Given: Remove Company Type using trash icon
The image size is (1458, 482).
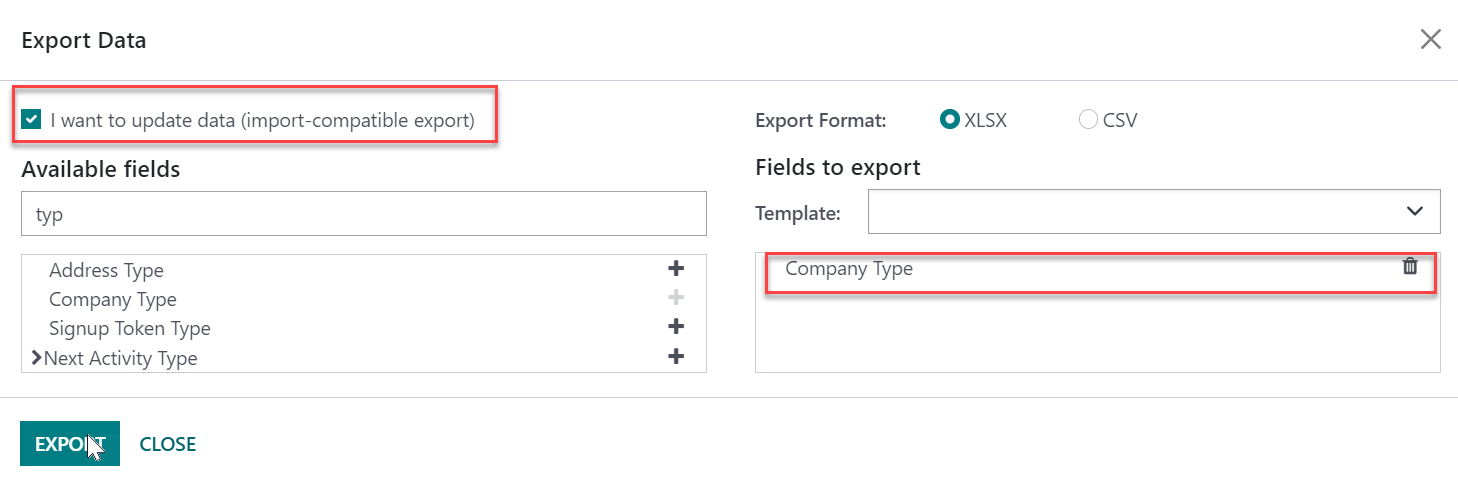Looking at the screenshot, I should 1410,266.
